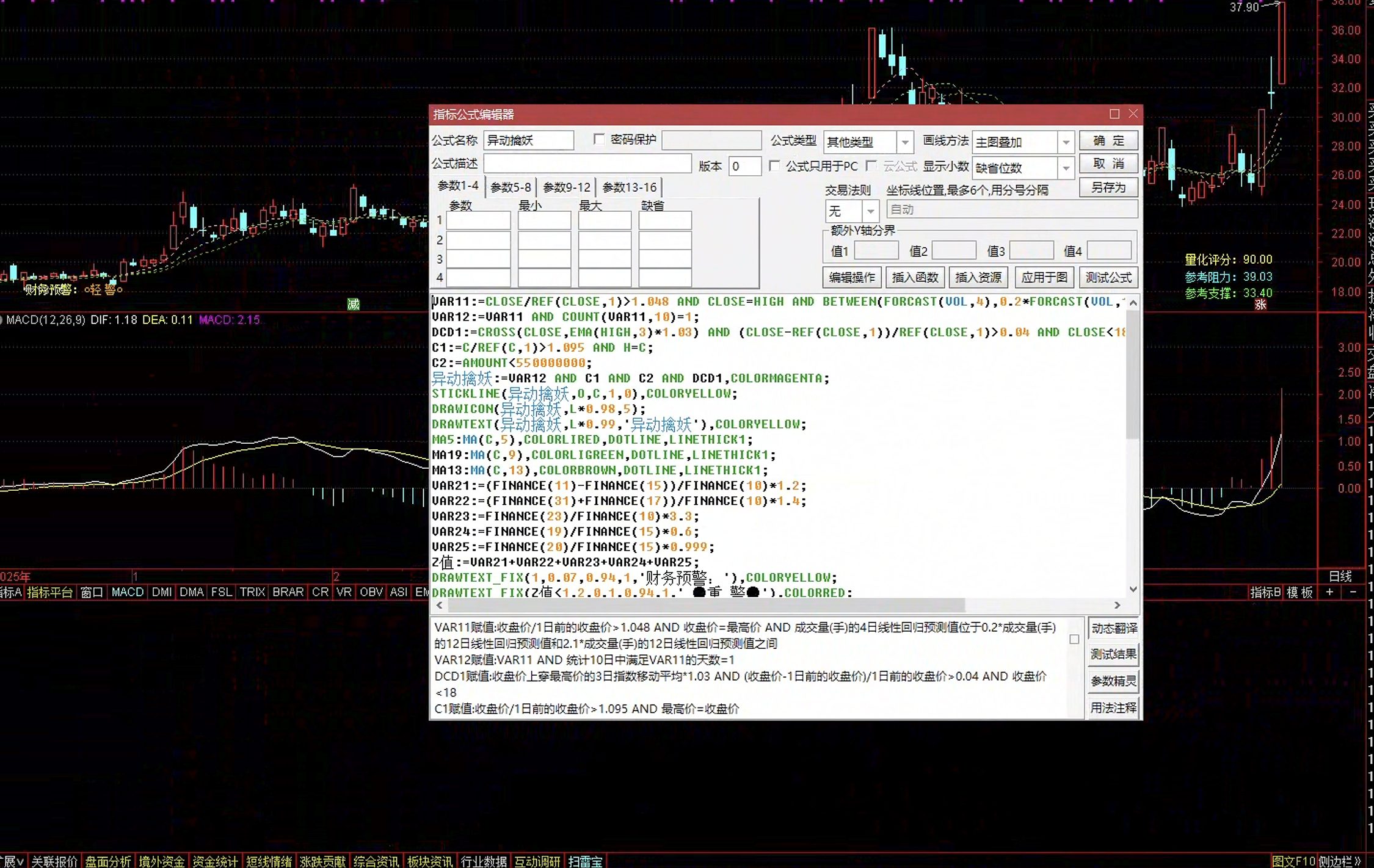1374x868 pixels.
Task: Check the 云公式 checkbox
Action: [x=871, y=166]
